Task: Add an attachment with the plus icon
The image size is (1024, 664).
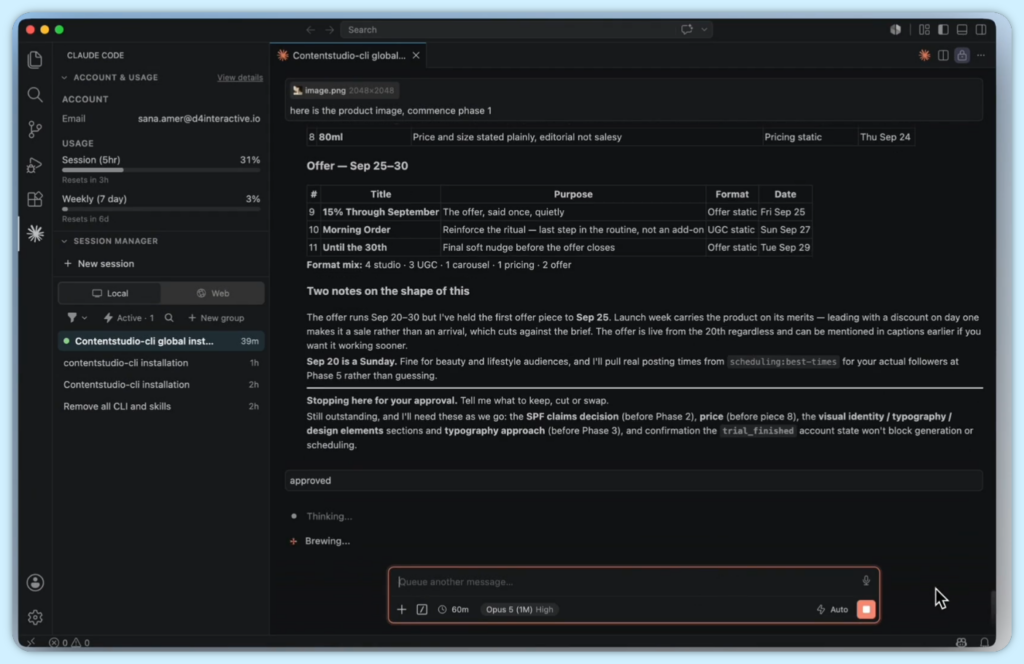Action: [x=402, y=609]
